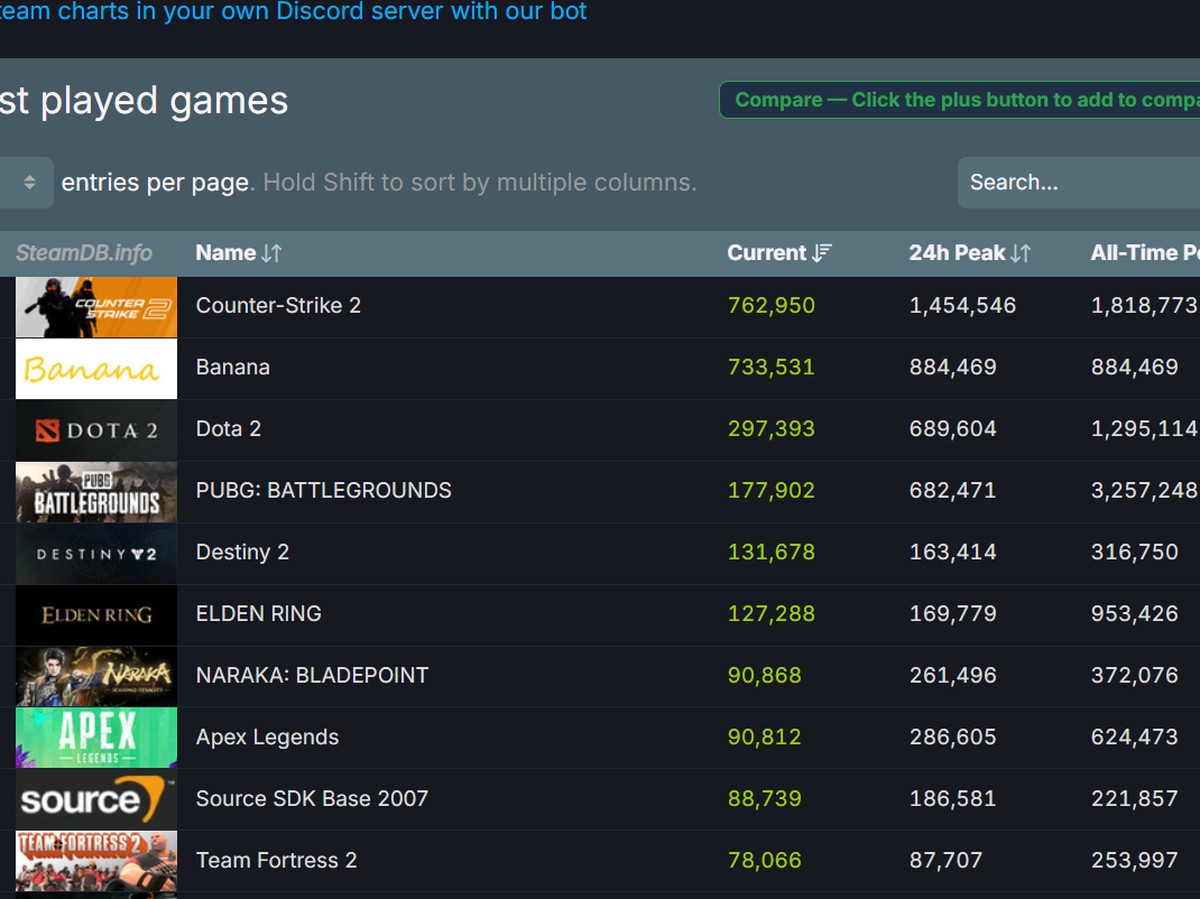
Task: Click the Apex Legends thumbnail
Action: (x=96, y=737)
